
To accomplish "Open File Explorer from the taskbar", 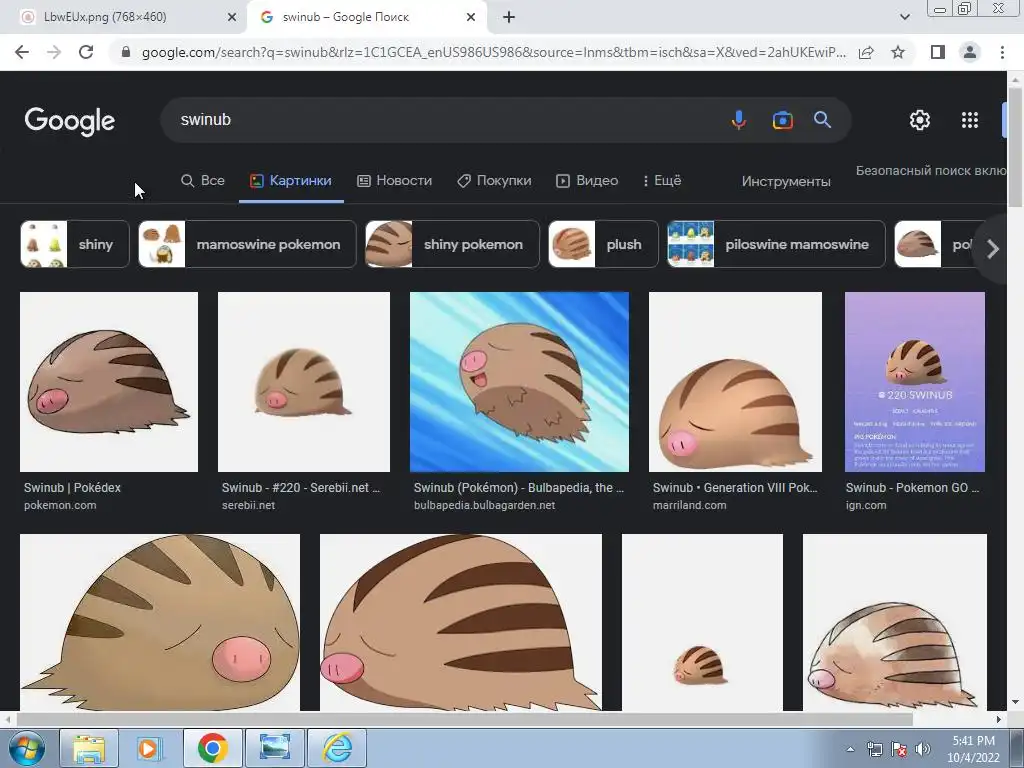I will [89, 748].
